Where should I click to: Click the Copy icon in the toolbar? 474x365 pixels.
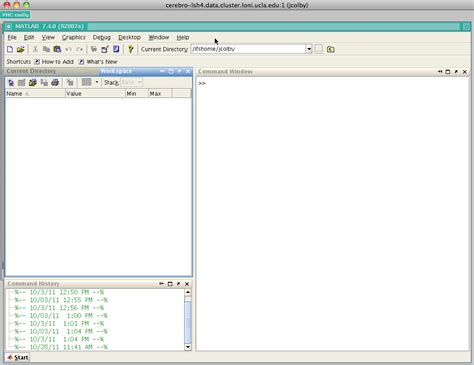pos(46,49)
